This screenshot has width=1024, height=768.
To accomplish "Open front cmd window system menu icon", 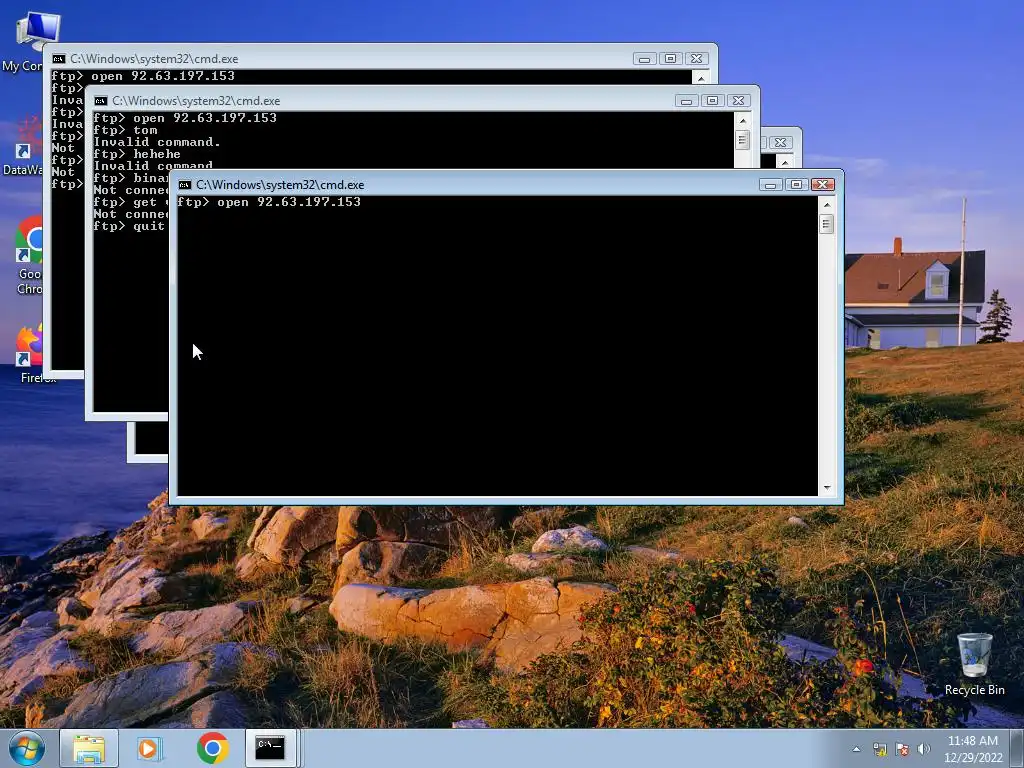I will (185, 185).
